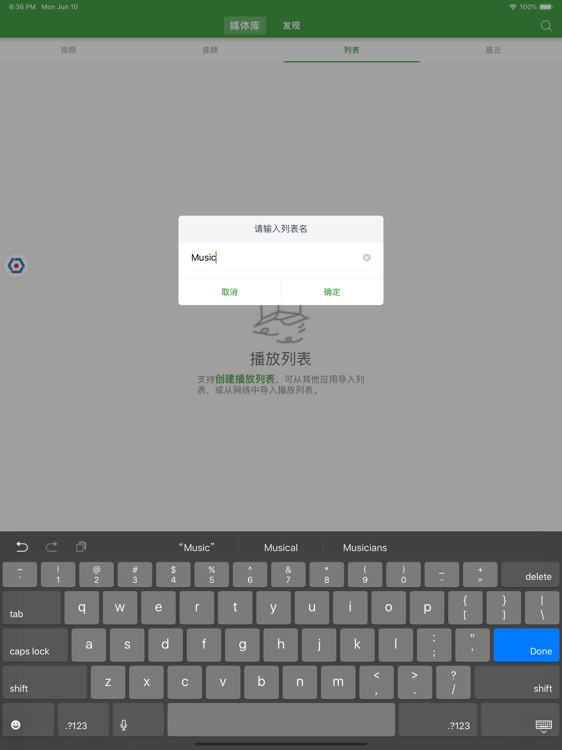Tap the tab key
562x750 pixels.
coord(32,607)
